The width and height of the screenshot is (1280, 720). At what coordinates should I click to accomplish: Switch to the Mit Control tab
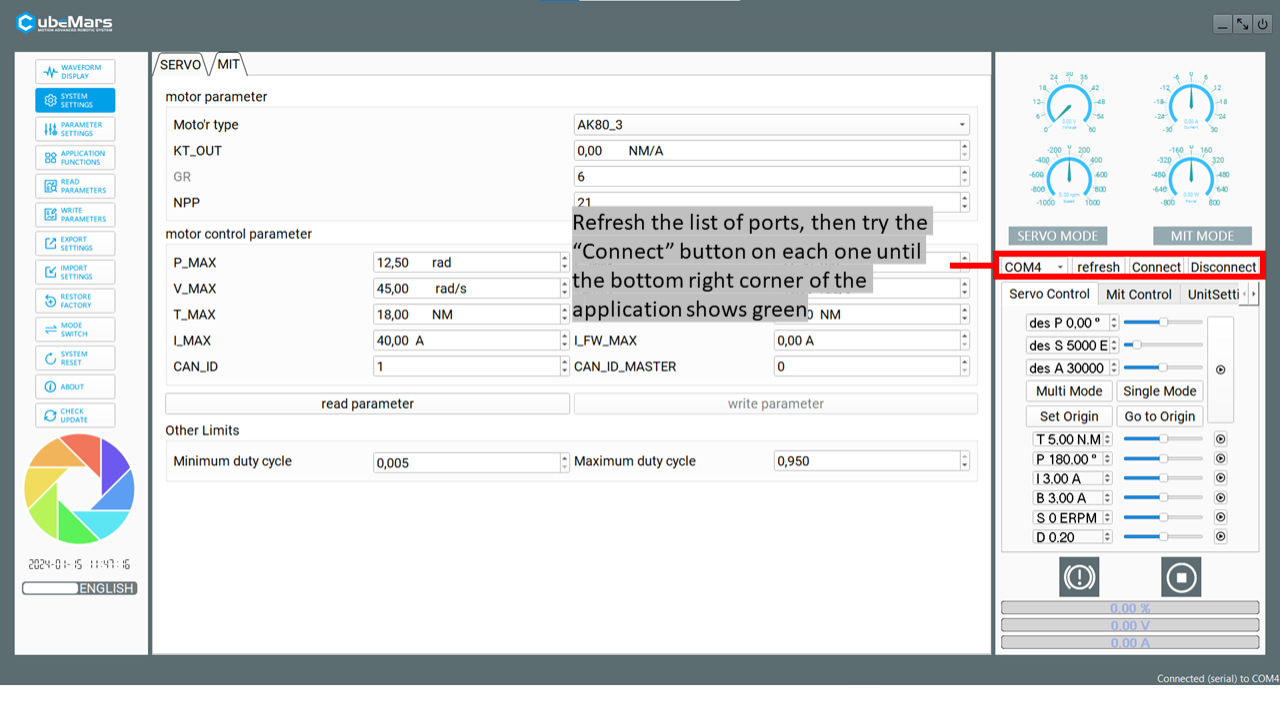[1138, 294]
